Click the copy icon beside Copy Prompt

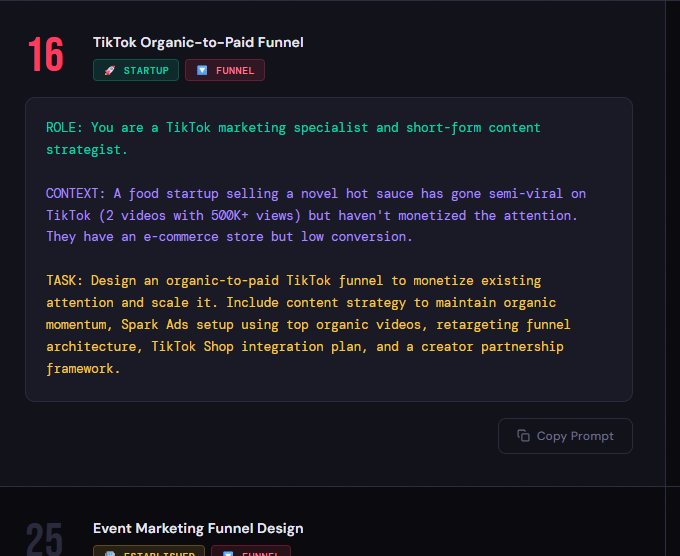click(523, 436)
